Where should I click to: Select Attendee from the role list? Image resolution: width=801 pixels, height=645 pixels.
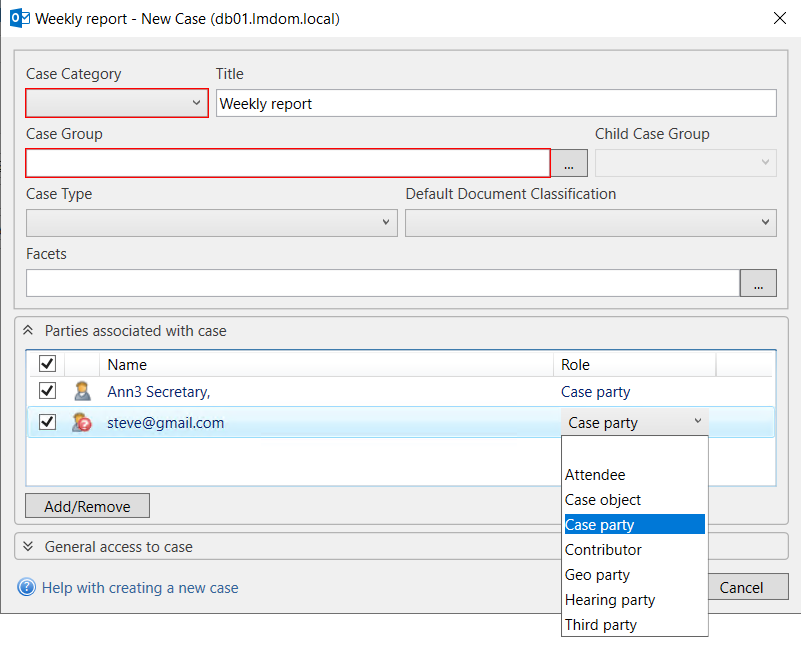[x=595, y=475]
